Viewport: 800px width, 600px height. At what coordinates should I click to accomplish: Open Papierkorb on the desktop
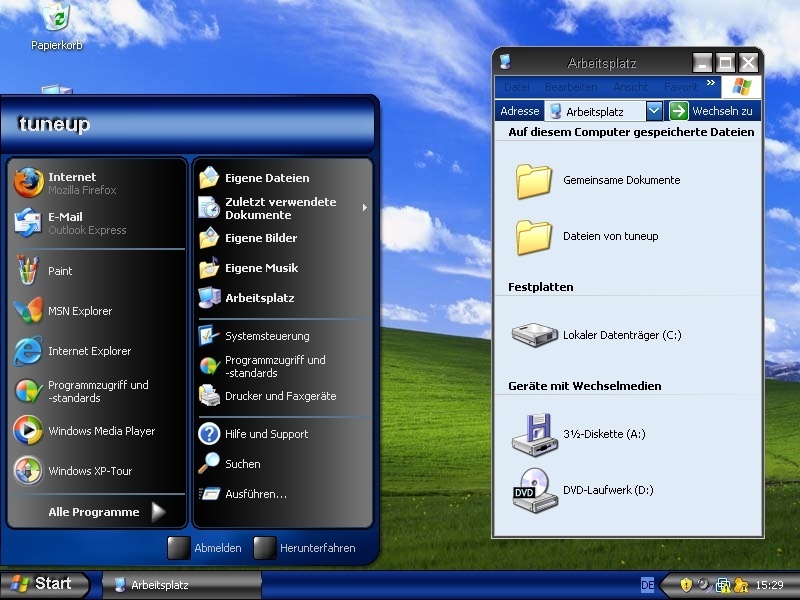pos(56,20)
